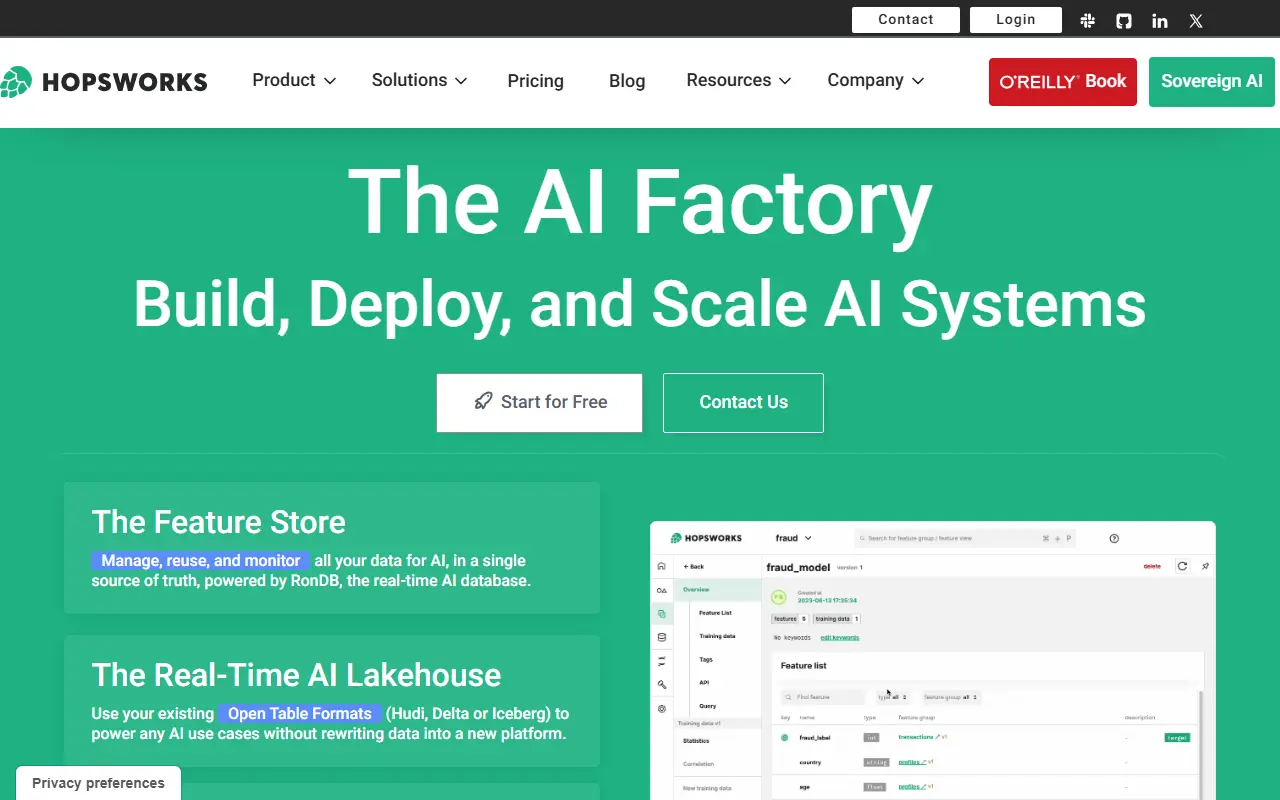Click the Login button
This screenshot has width=1280, height=800.
[x=1015, y=20]
